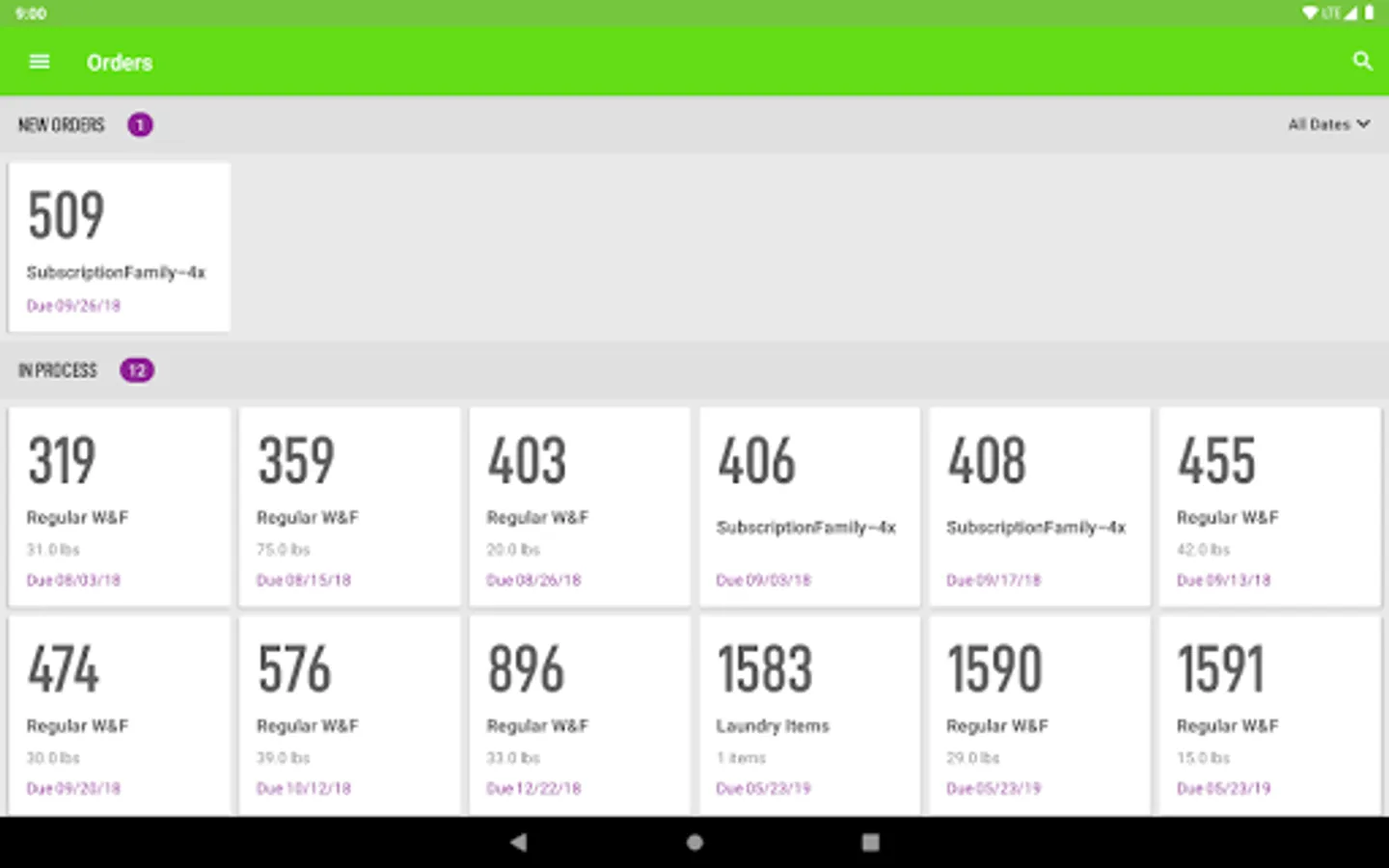Open order 576 card
The height and width of the screenshot is (868, 1389).
[349, 717]
